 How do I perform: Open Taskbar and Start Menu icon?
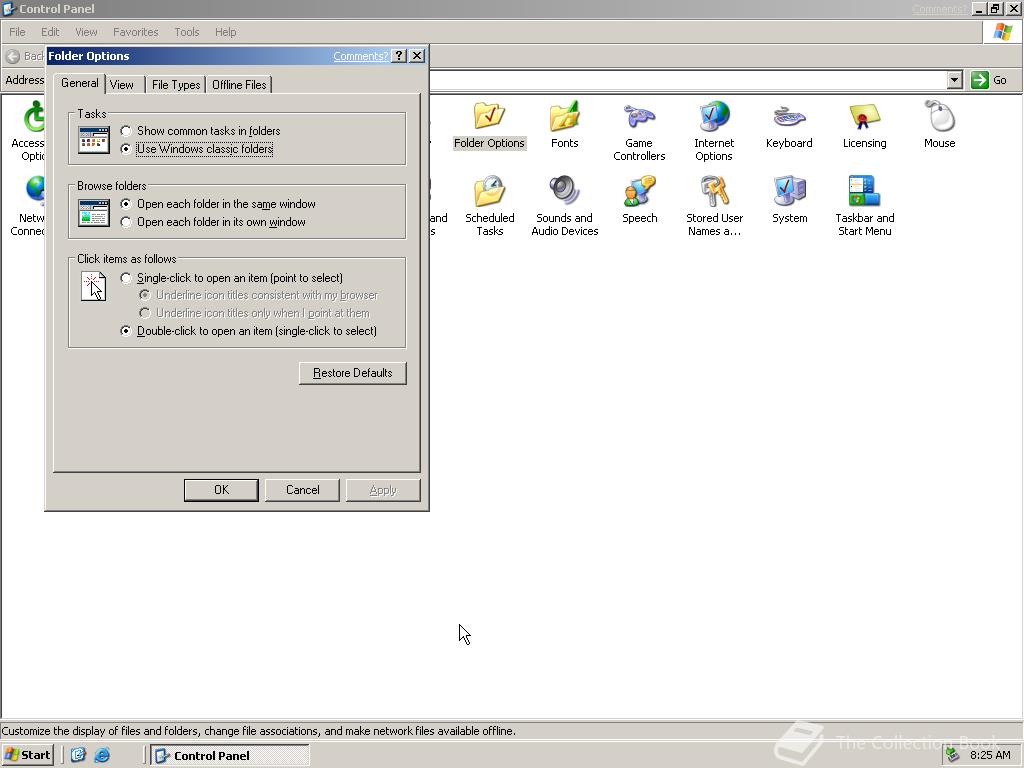click(865, 206)
